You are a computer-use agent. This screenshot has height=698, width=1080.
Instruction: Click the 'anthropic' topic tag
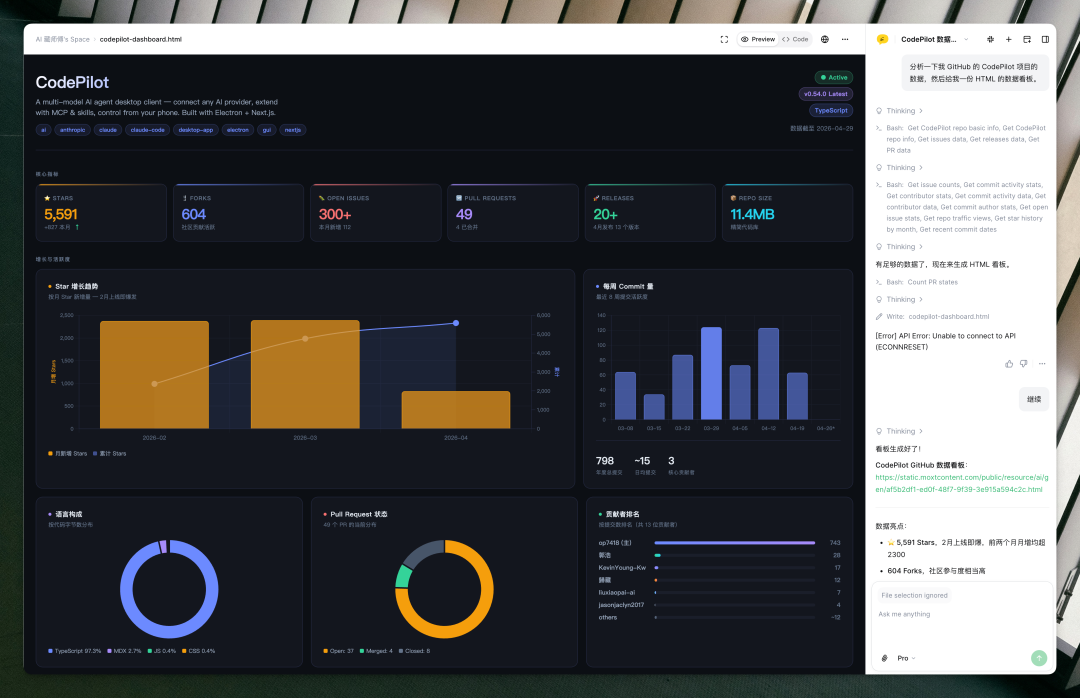click(x=72, y=130)
